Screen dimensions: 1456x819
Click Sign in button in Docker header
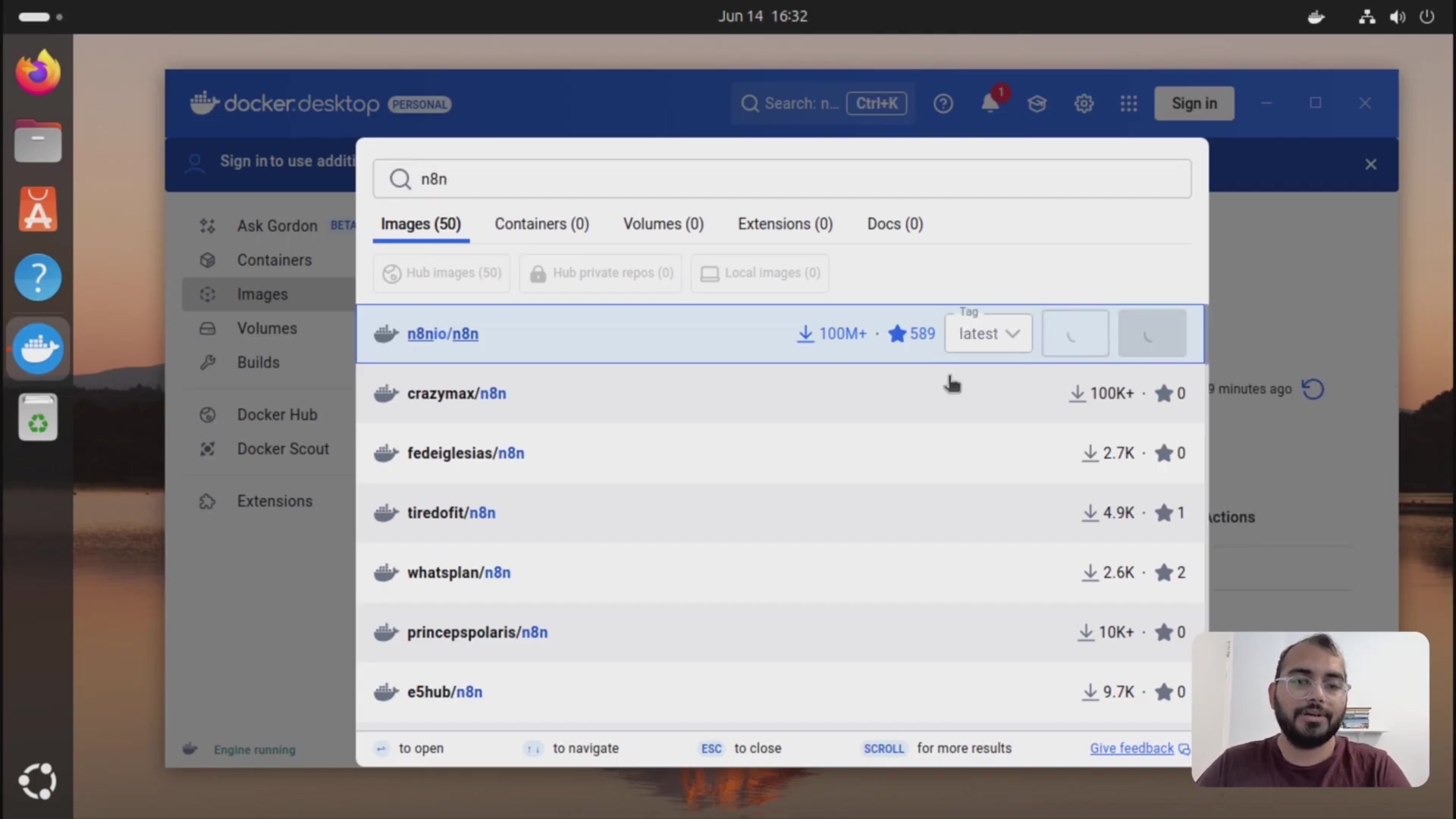[1194, 103]
